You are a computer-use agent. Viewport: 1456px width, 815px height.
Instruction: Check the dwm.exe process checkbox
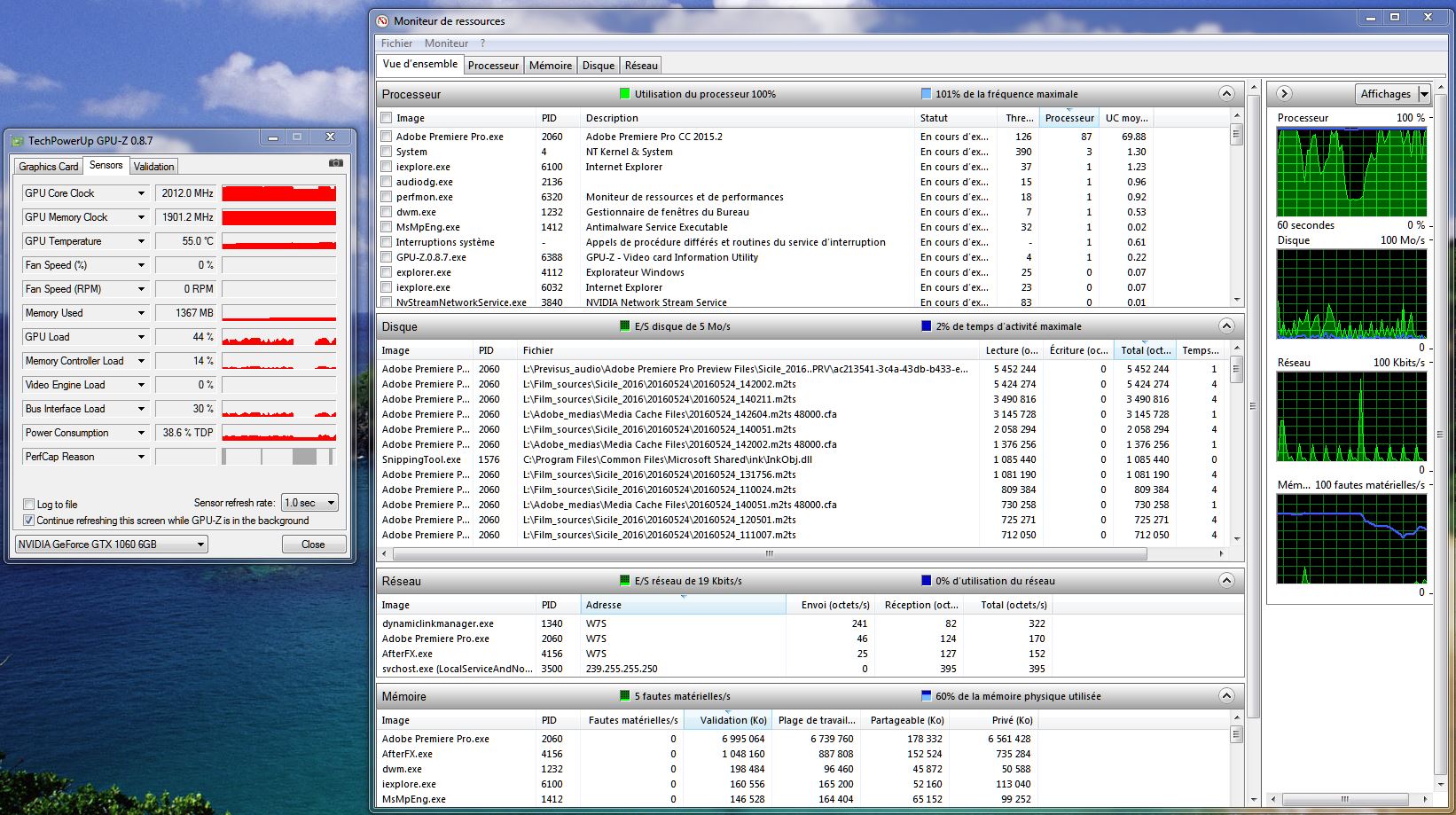[386, 212]
